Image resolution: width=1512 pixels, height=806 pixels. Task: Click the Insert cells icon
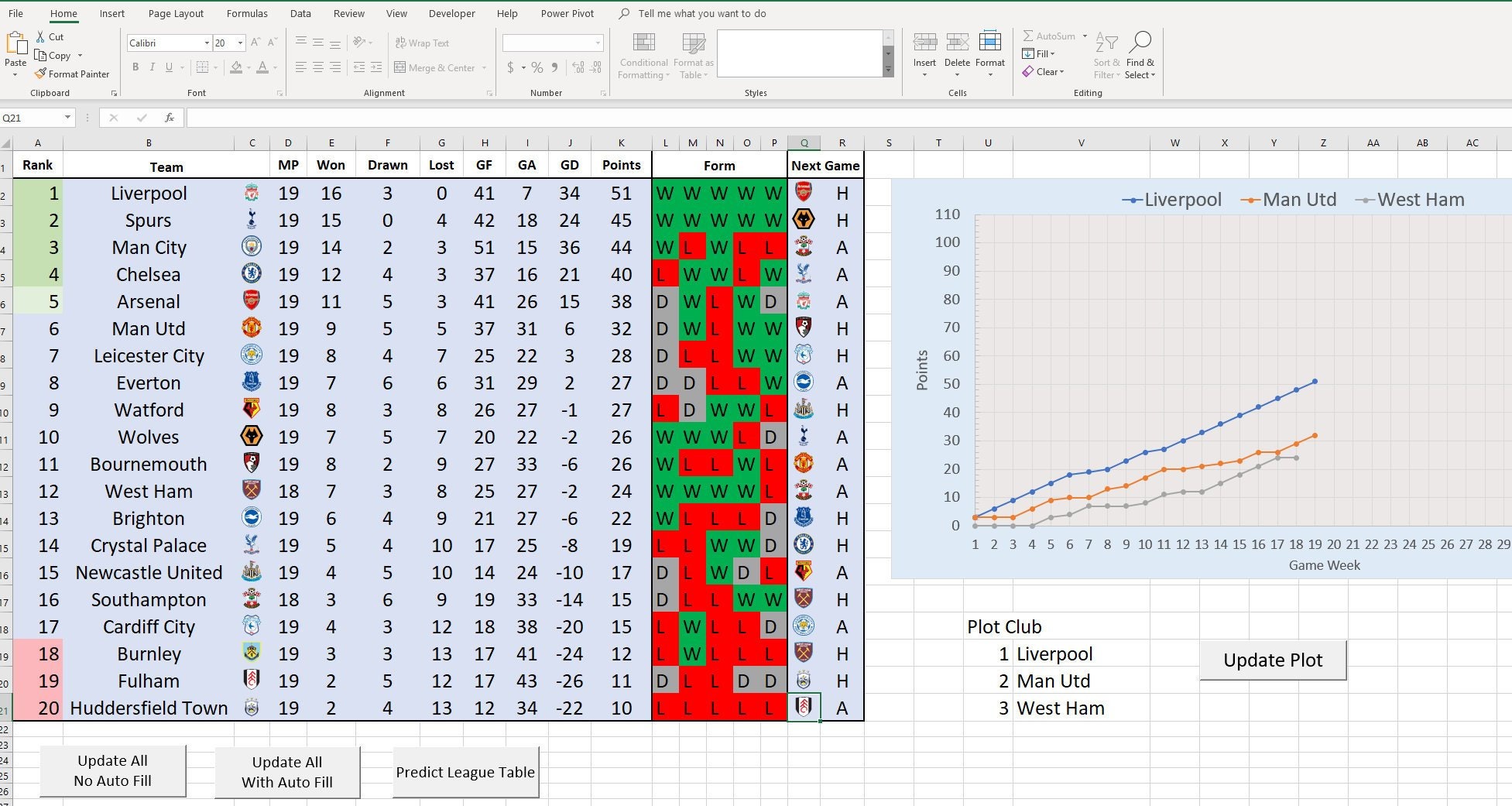pos(924,43)
